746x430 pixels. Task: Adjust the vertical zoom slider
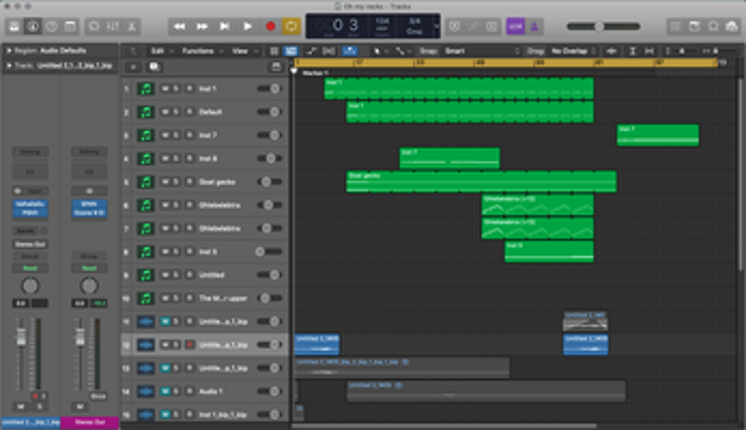click(681, 51)
